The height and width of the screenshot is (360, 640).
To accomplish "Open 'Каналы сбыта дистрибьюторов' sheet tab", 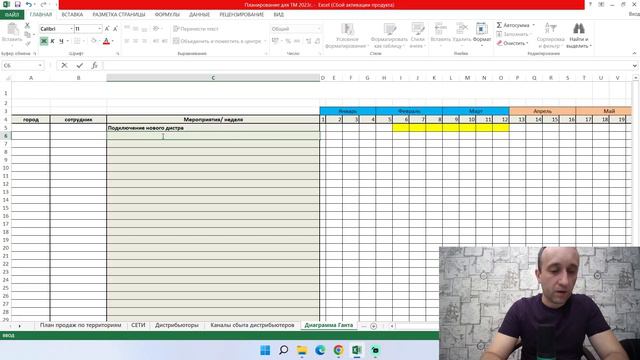I will (252, 325).
